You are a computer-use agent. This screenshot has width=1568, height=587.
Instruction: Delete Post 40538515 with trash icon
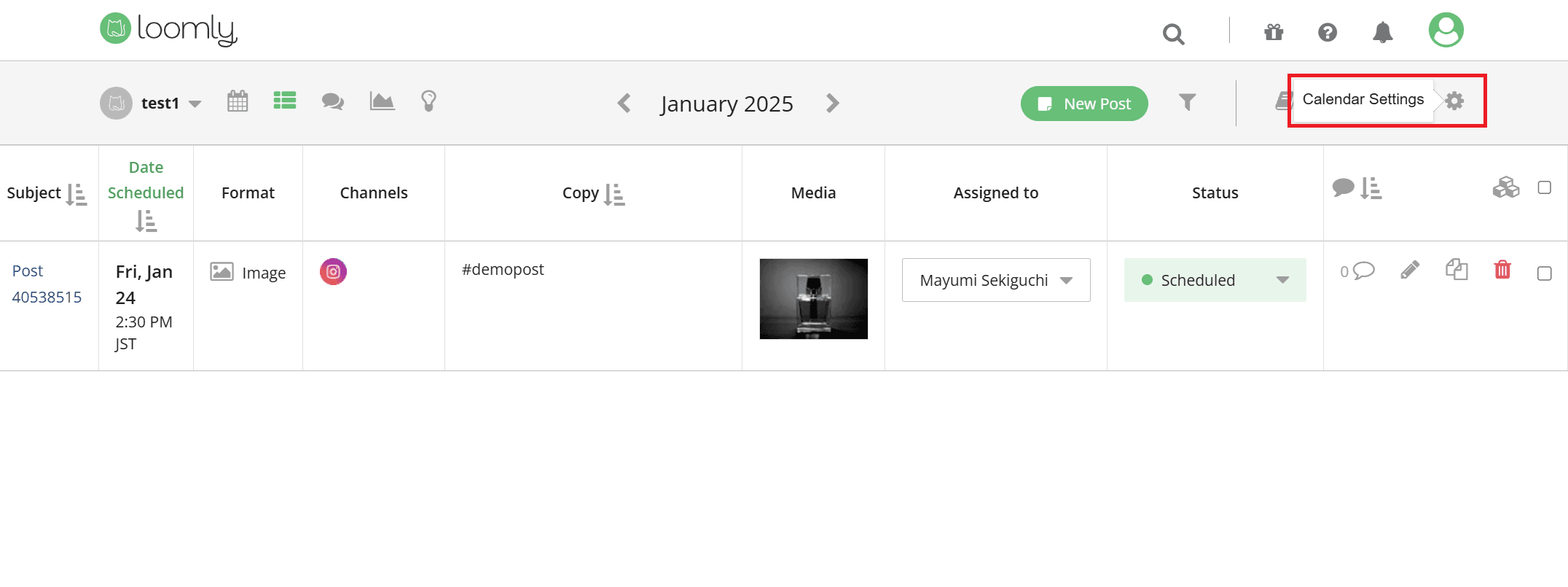click(x=1502, y=269)
